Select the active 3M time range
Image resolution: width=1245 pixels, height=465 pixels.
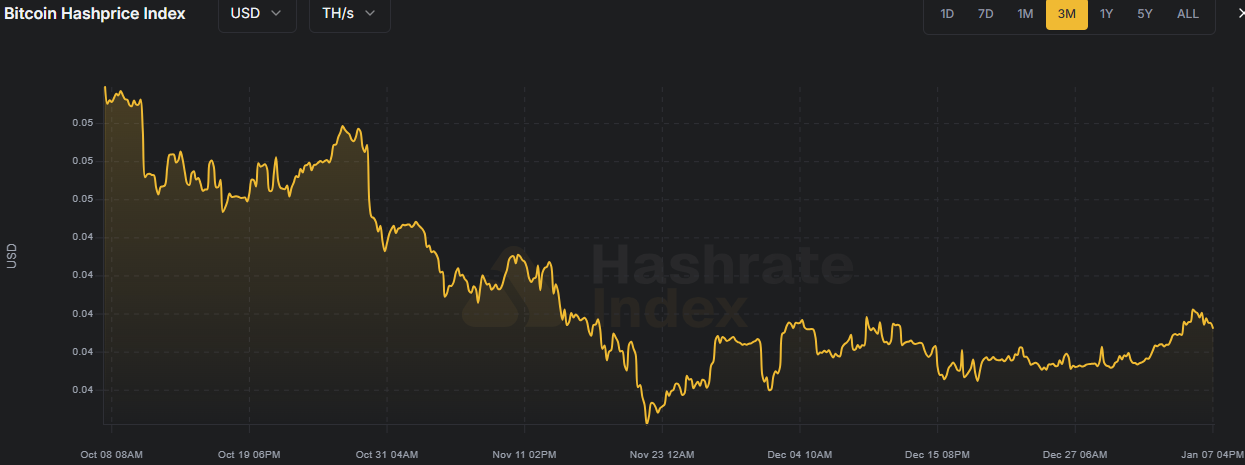[x=1067, y=14]
